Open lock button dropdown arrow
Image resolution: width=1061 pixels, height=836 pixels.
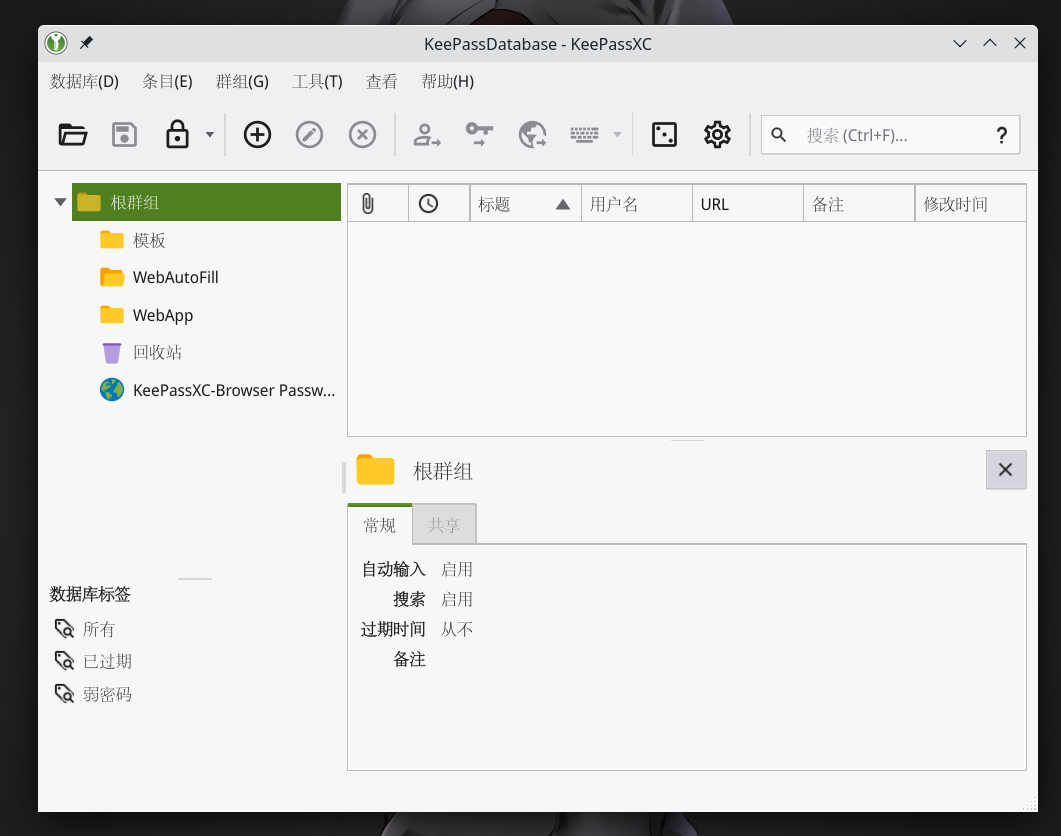point(210,135)
